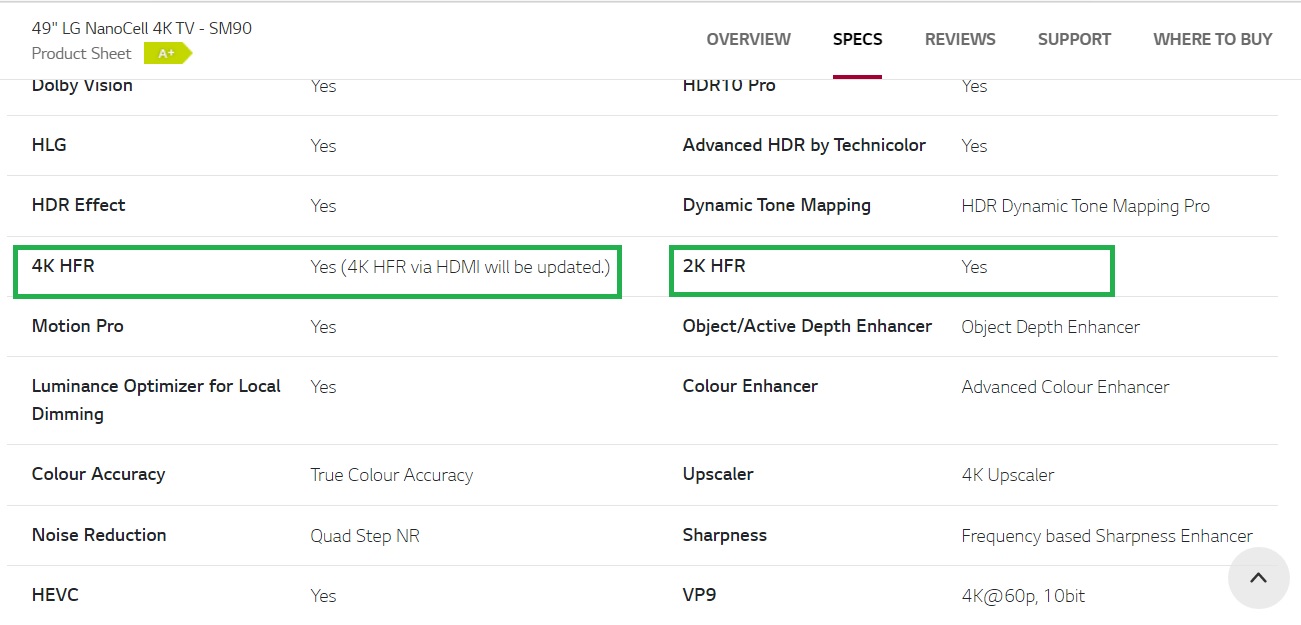Switch to the Reviews tab
This screenshot has width=1301, height=625.
click(960, 40)
